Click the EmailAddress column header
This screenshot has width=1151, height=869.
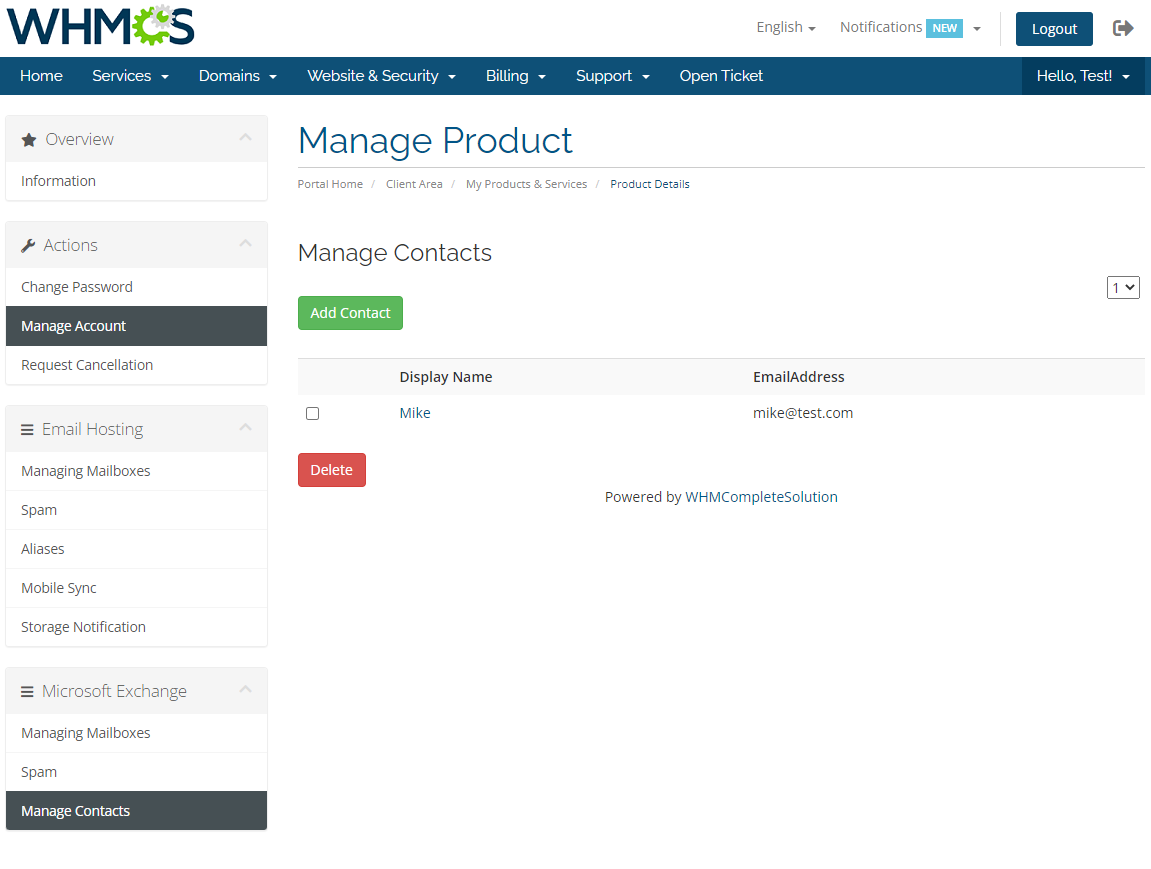[799, 377]
